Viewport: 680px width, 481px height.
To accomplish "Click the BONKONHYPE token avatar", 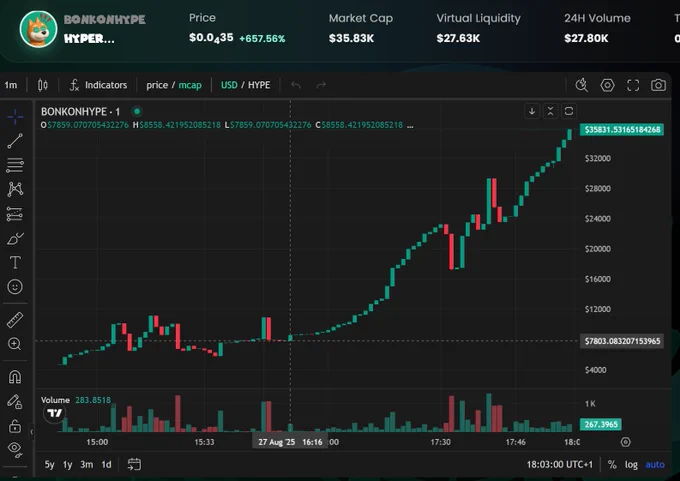I will (x=38, y=29).
